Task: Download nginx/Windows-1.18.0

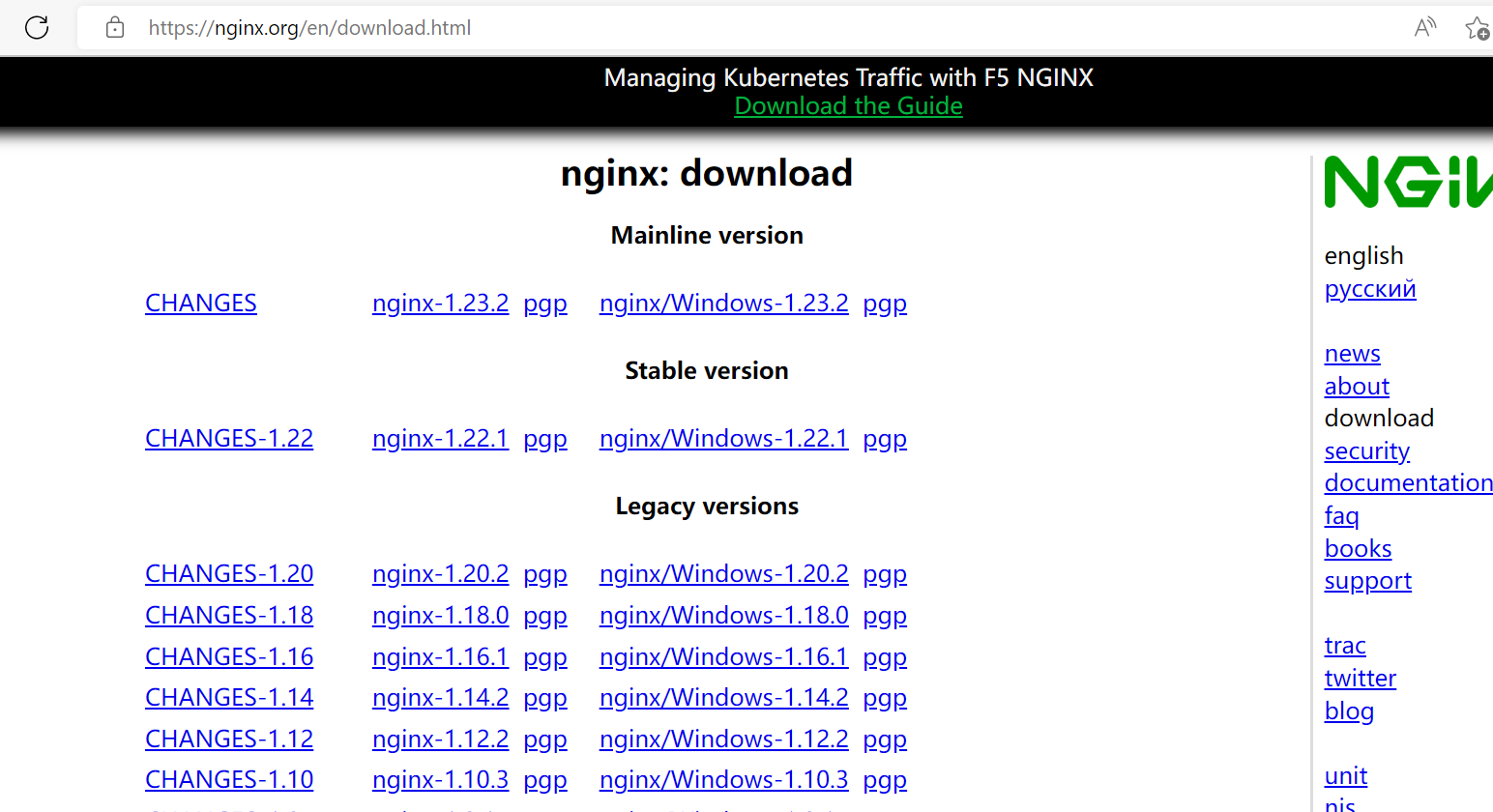Action: pyautogui.click(x=723, y=615)
